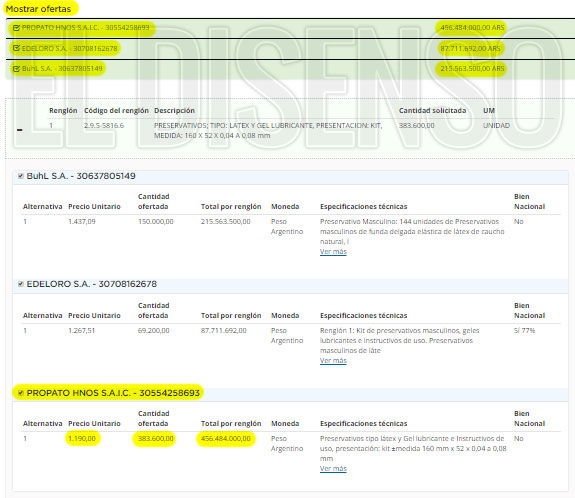Click the 'Mostrar ofertas' heading

tap(39, 9)
